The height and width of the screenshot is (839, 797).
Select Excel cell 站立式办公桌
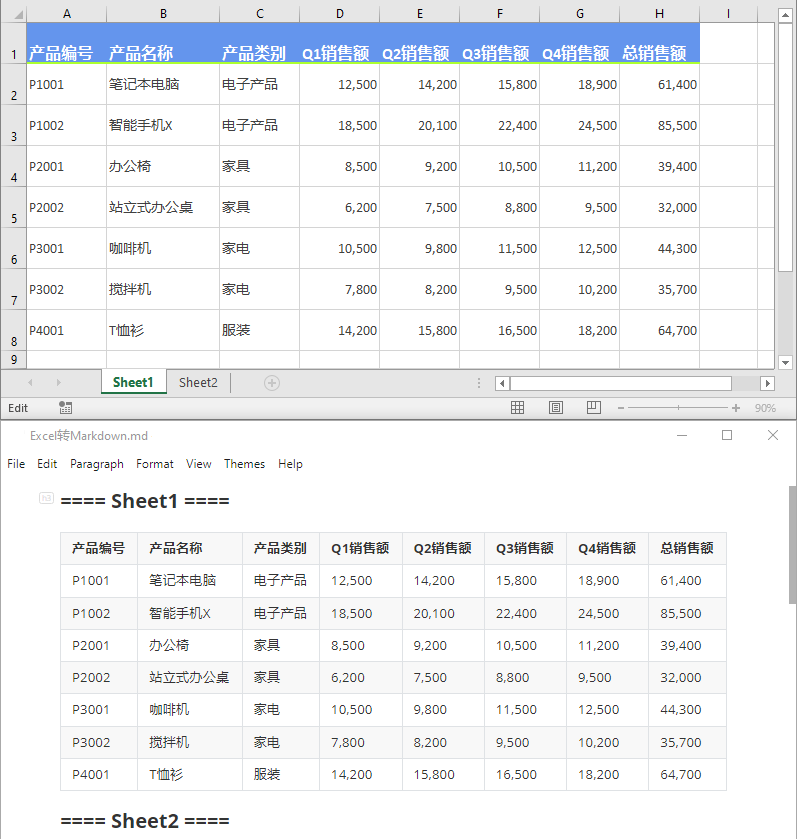pyautogui.click(x=163, y=208)
